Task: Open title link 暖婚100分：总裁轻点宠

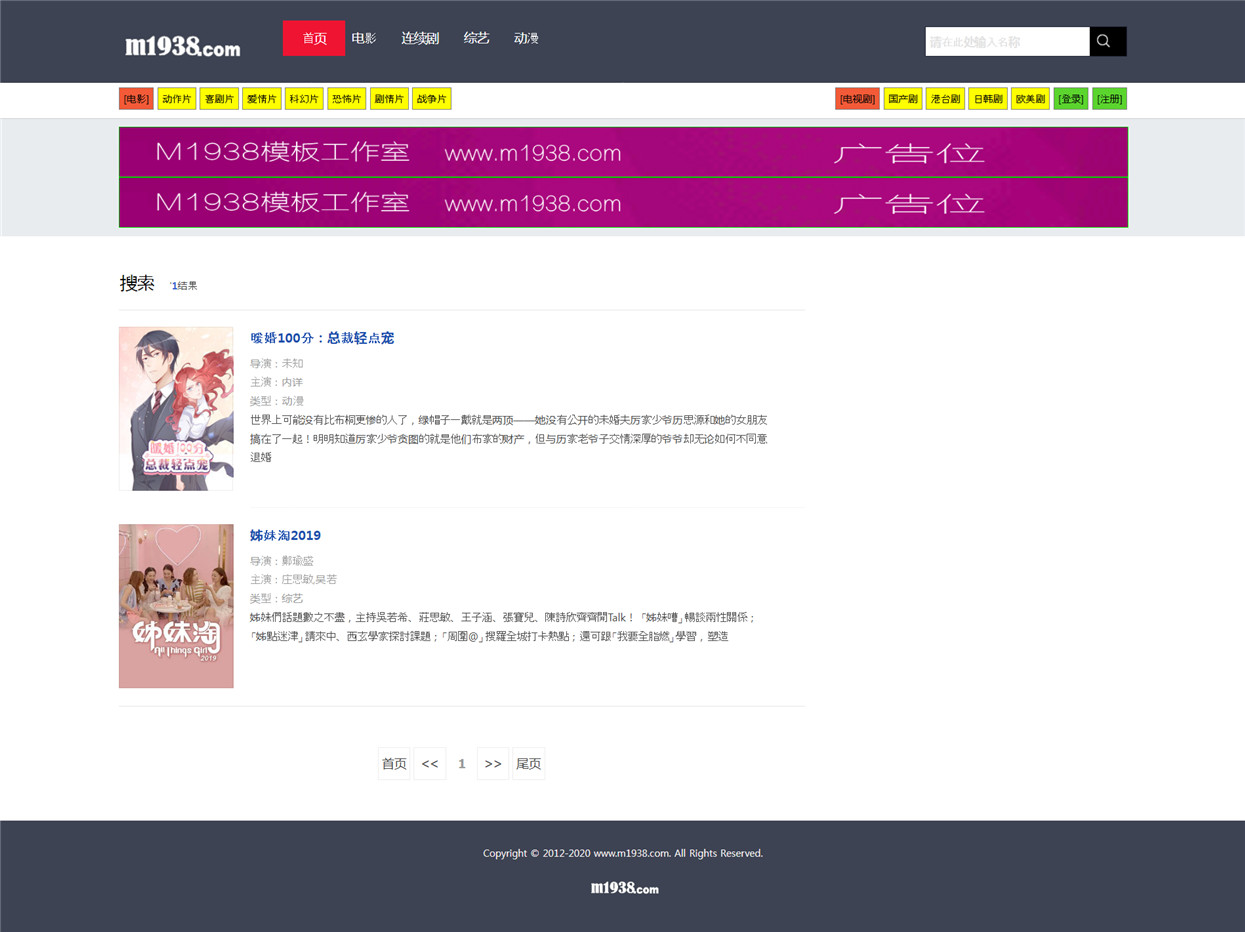Action: pyautogui.click(x=322, y=338)
